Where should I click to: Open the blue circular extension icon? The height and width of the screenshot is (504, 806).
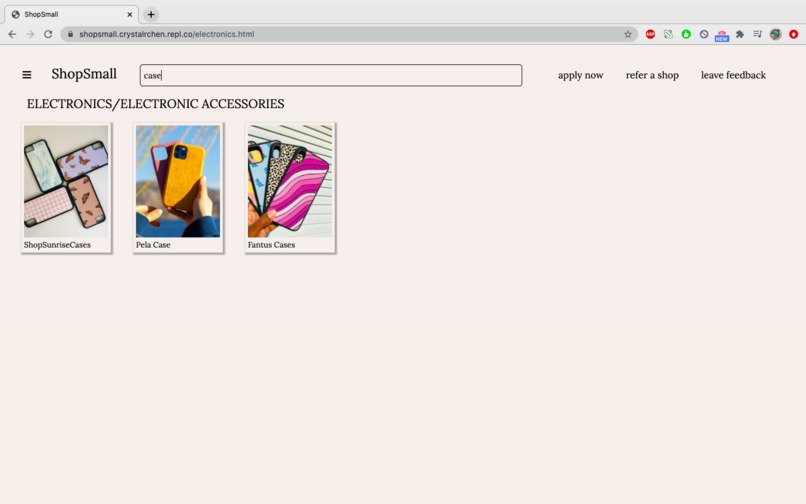[x=704, y=34]
